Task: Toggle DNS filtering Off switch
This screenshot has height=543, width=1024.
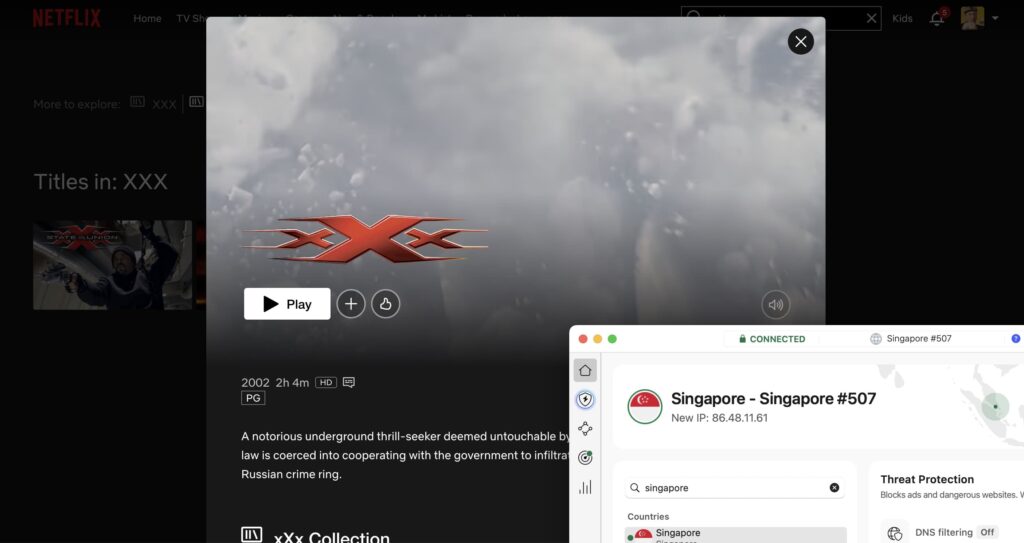Action: (987, 533)
